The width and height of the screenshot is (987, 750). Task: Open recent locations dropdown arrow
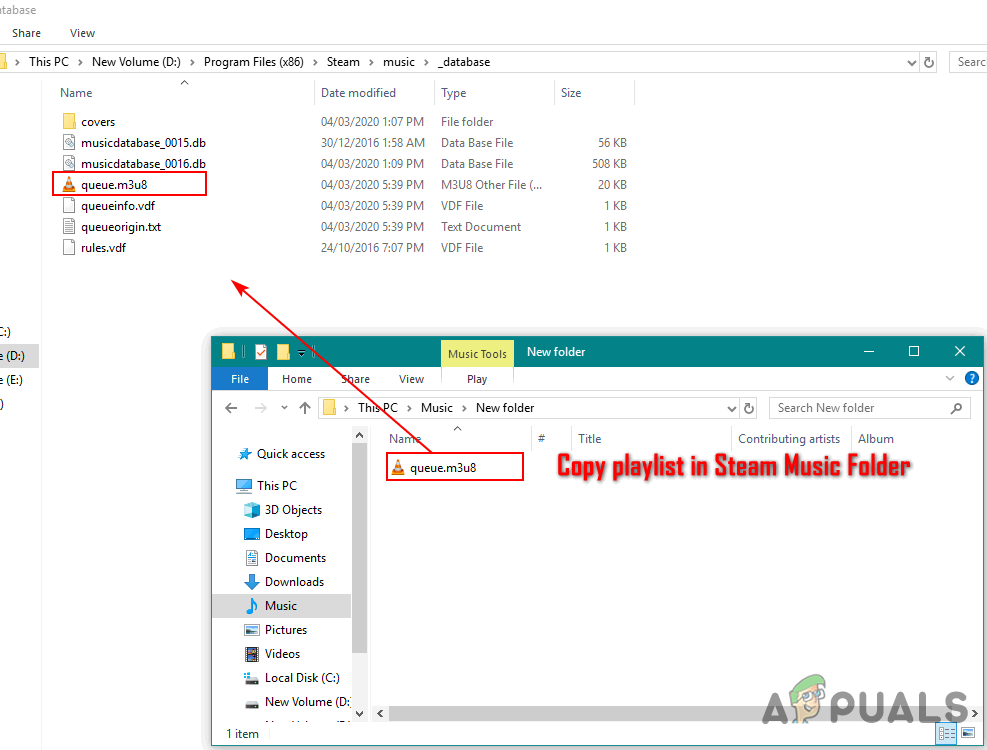click(x=285, y=408)
